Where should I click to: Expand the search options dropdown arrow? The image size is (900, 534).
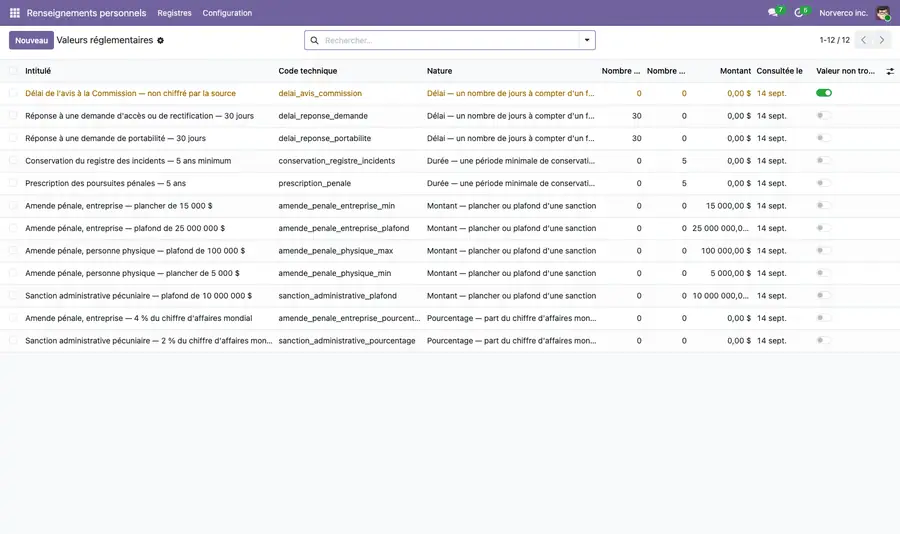pos(587,40)
